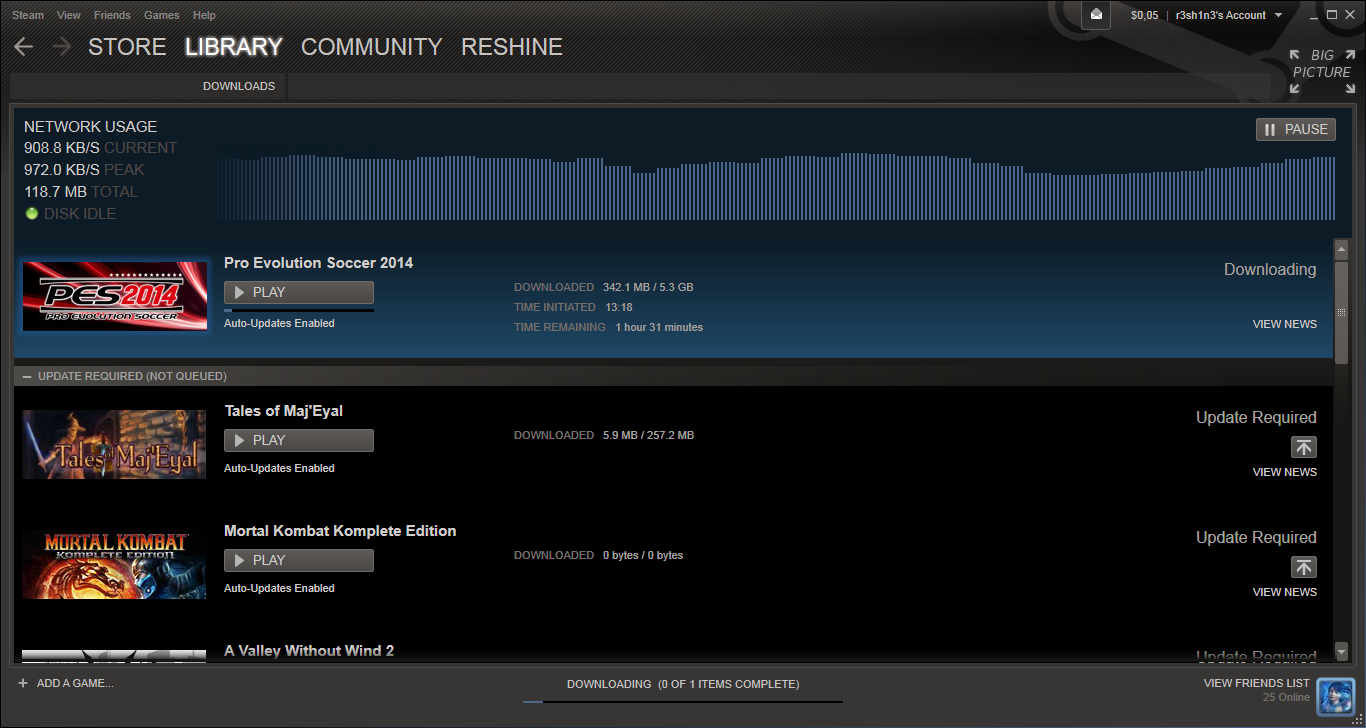Switch to Big Picture mode

pyautogui.click(x=1321, y=71)
